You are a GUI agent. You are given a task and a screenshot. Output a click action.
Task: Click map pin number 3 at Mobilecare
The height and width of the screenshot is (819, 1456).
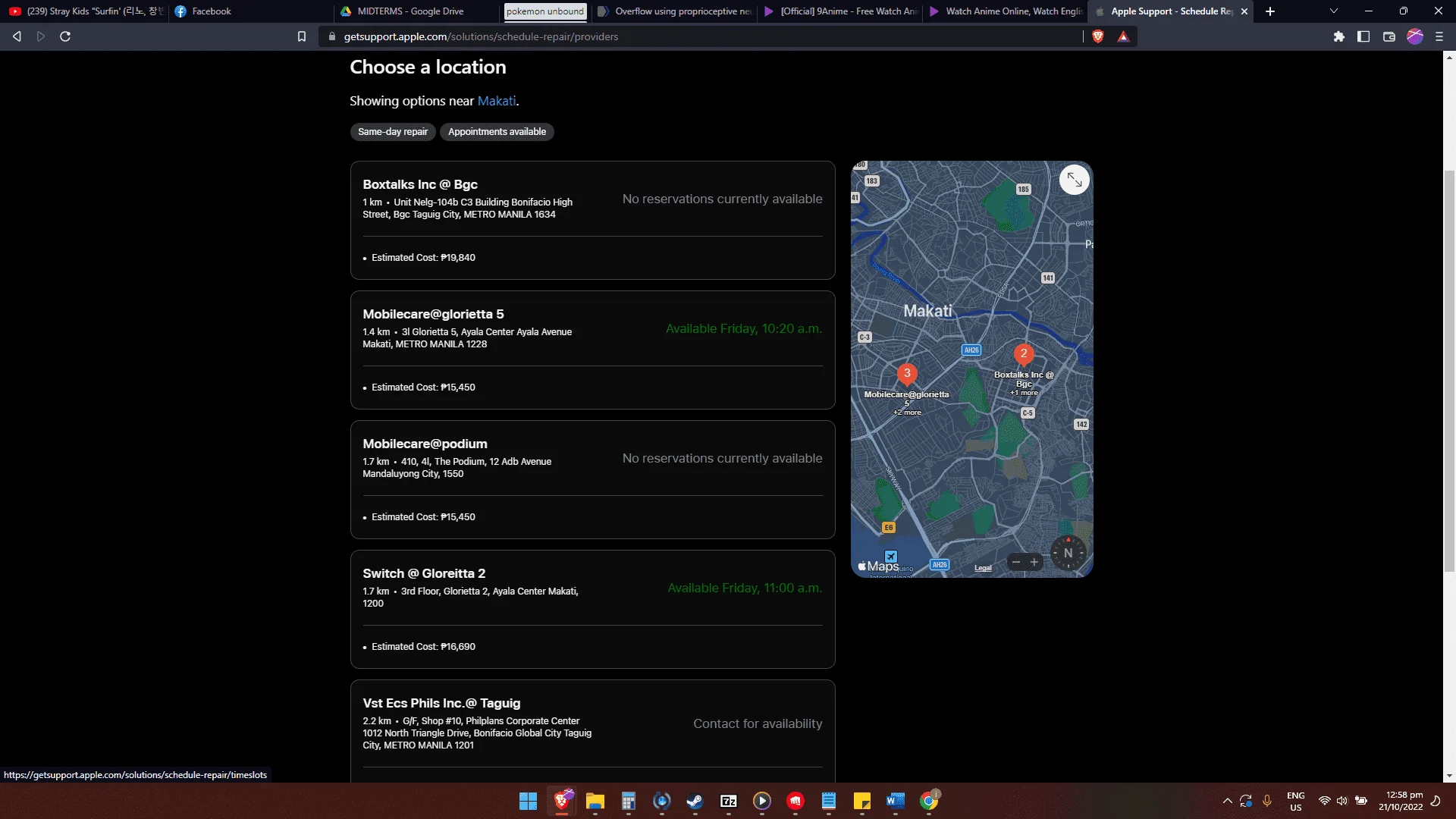click(x=907, y=374)
